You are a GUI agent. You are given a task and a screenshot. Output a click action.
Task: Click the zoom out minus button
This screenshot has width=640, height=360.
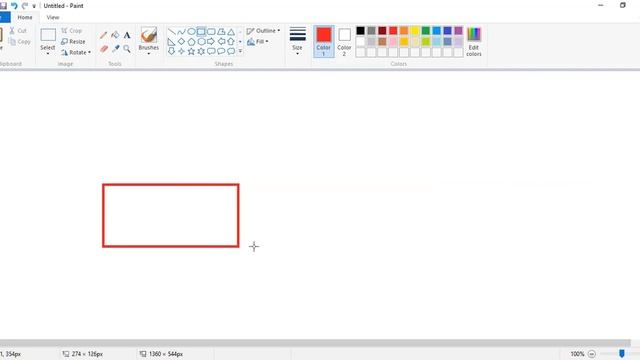coord(592,354)
